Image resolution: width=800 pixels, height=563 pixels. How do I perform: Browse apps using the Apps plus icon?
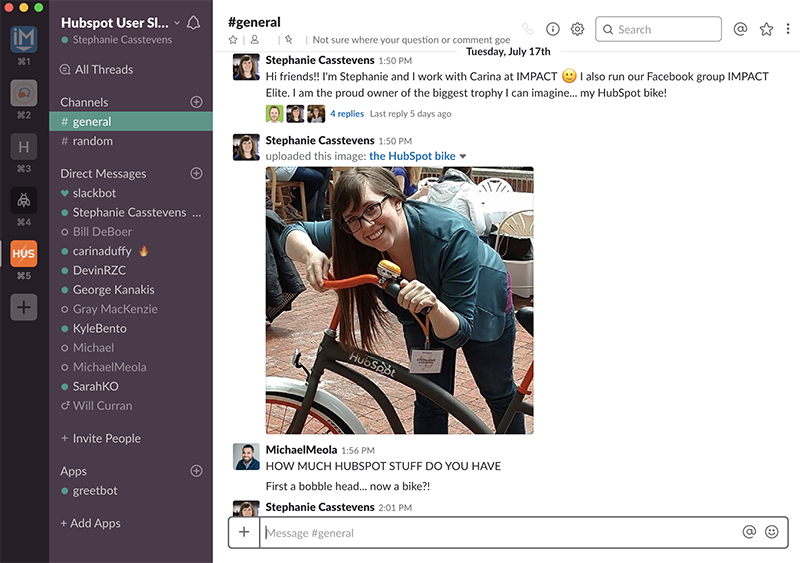[x=196, y=471]
